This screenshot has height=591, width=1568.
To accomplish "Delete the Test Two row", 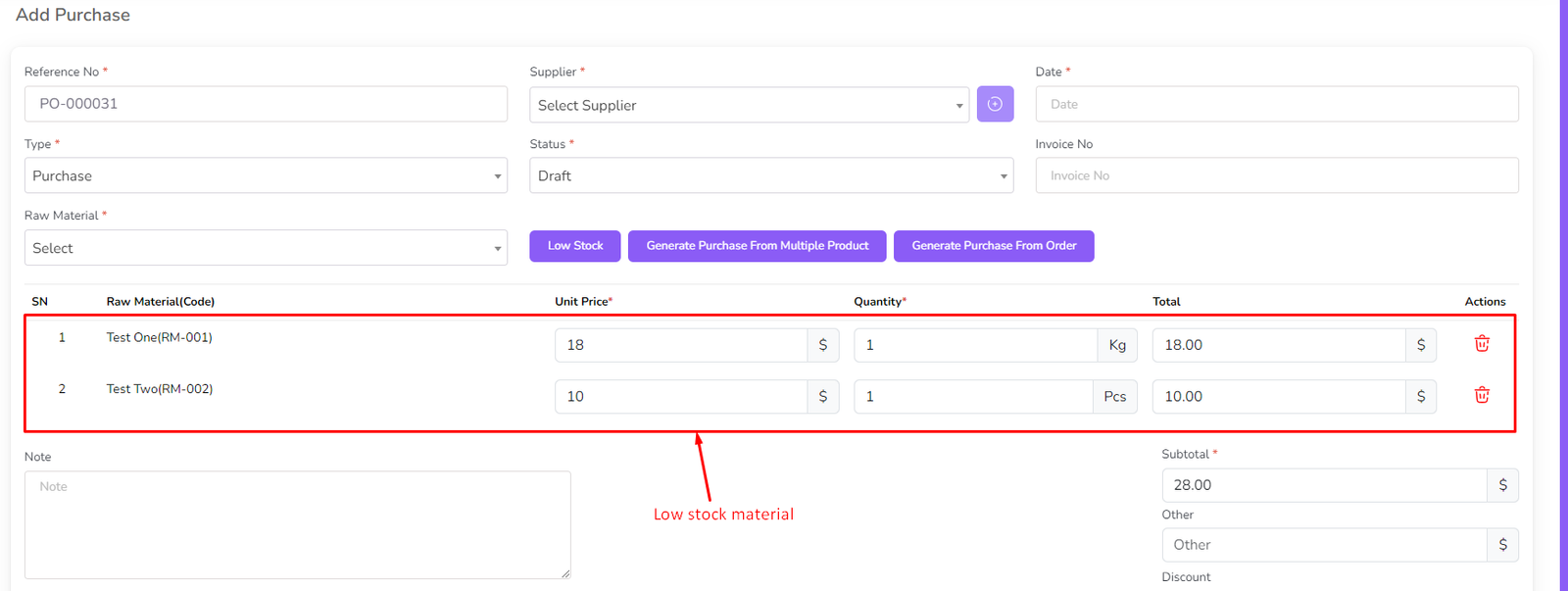I will 1482,395.
